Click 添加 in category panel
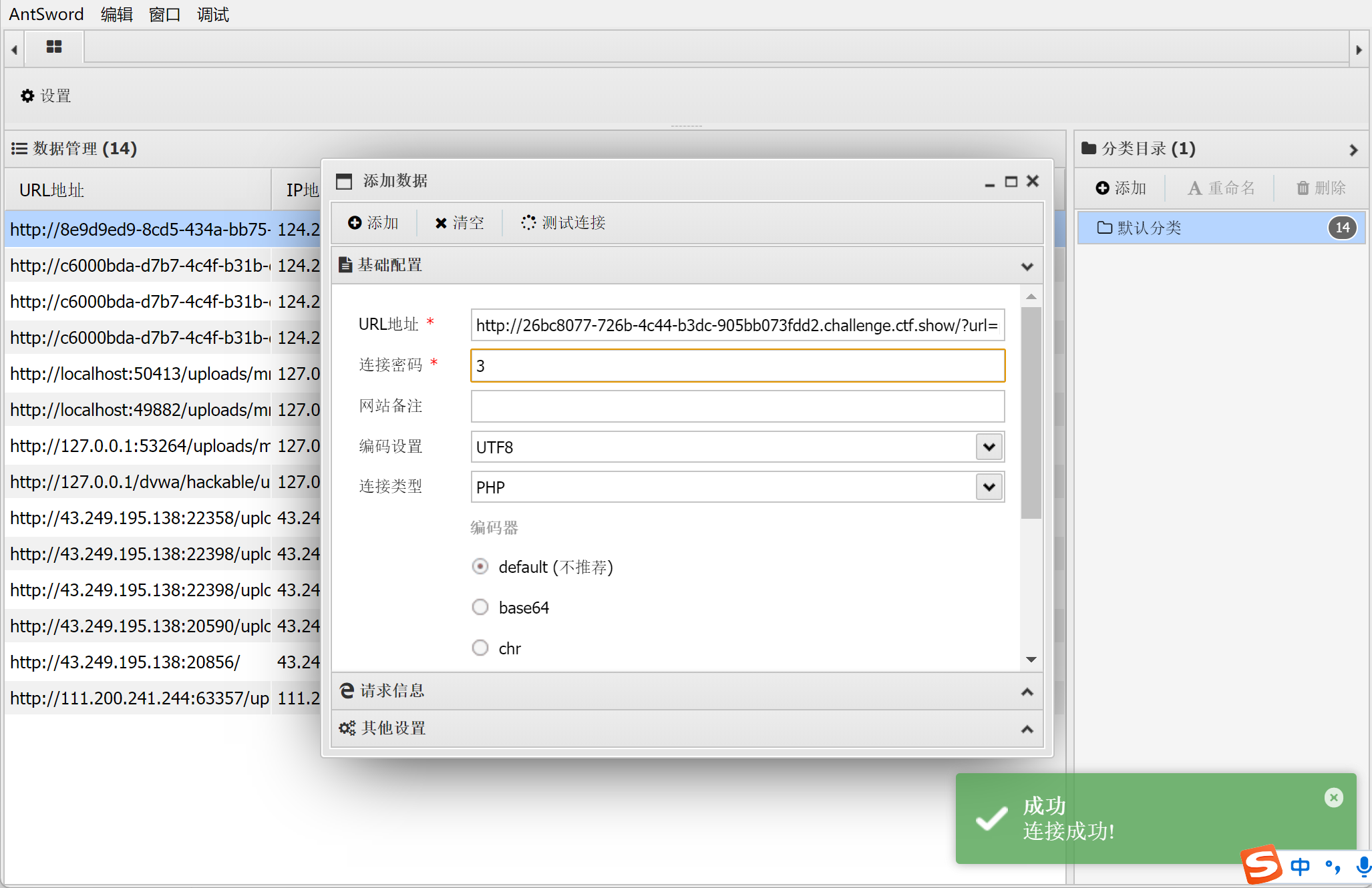1372x888 pixels. (x=1121, y=188)
